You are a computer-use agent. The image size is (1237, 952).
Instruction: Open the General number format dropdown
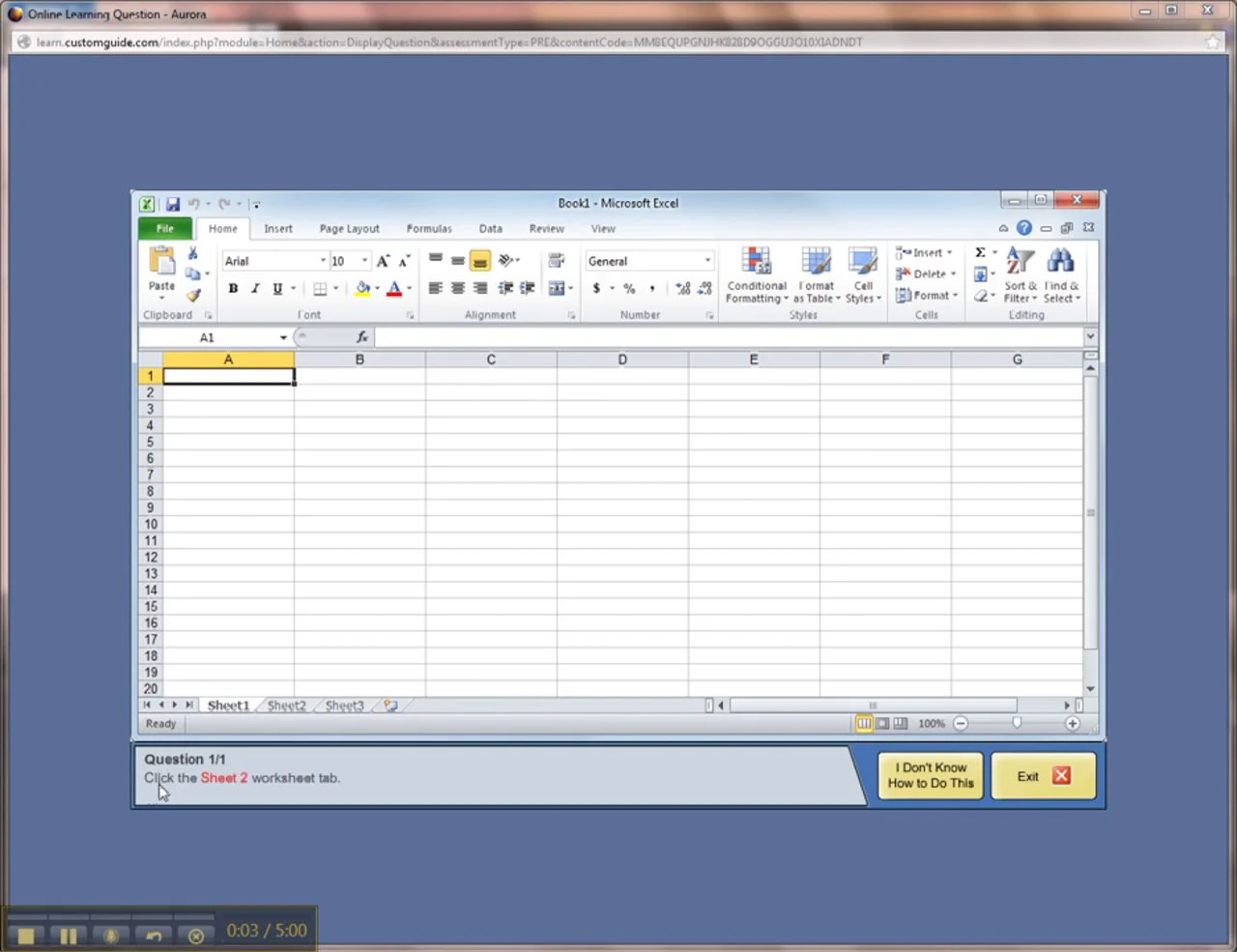[707, 261]
